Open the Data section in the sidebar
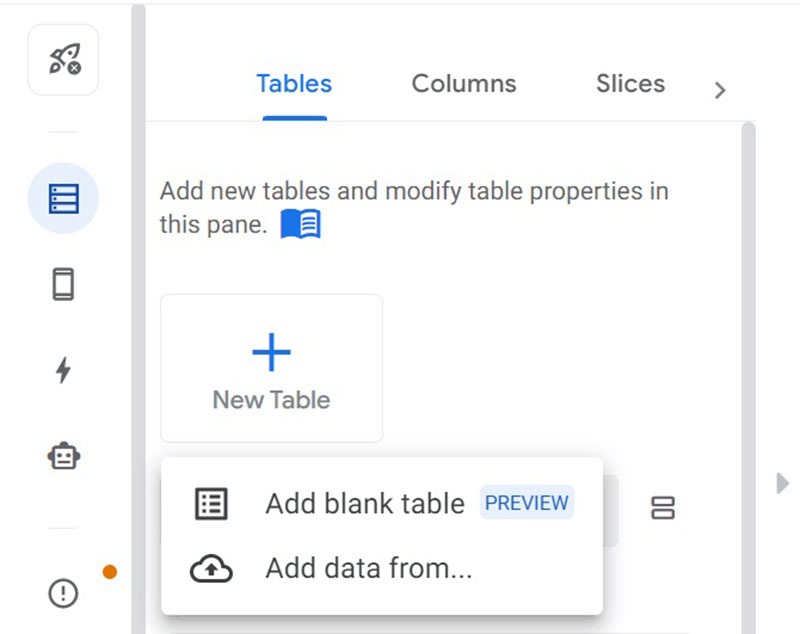Viewport: 800px width, 634px height. click(x=63, y=198)
